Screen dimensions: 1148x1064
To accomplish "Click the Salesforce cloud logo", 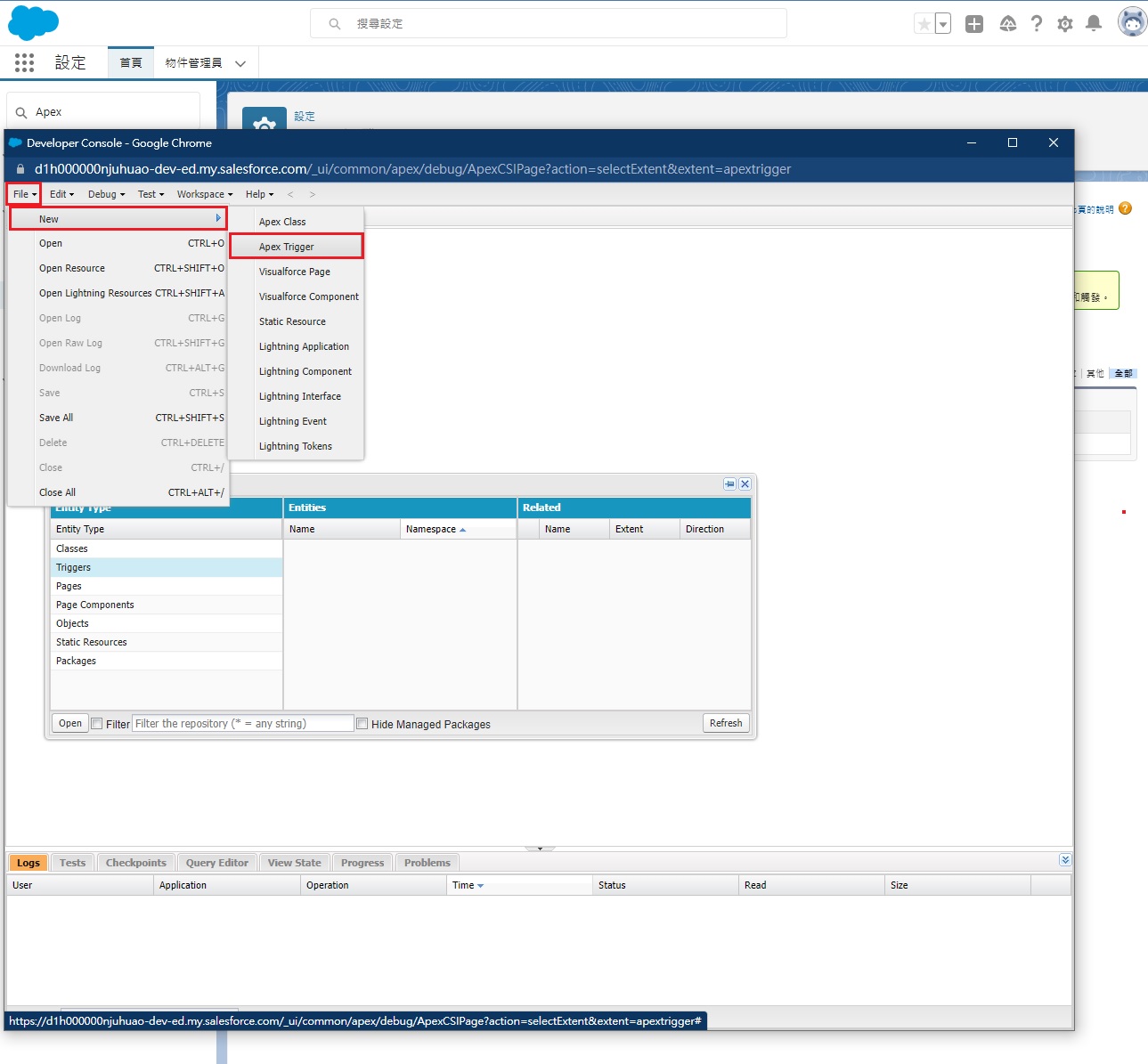I will click(x=33, y=23).
